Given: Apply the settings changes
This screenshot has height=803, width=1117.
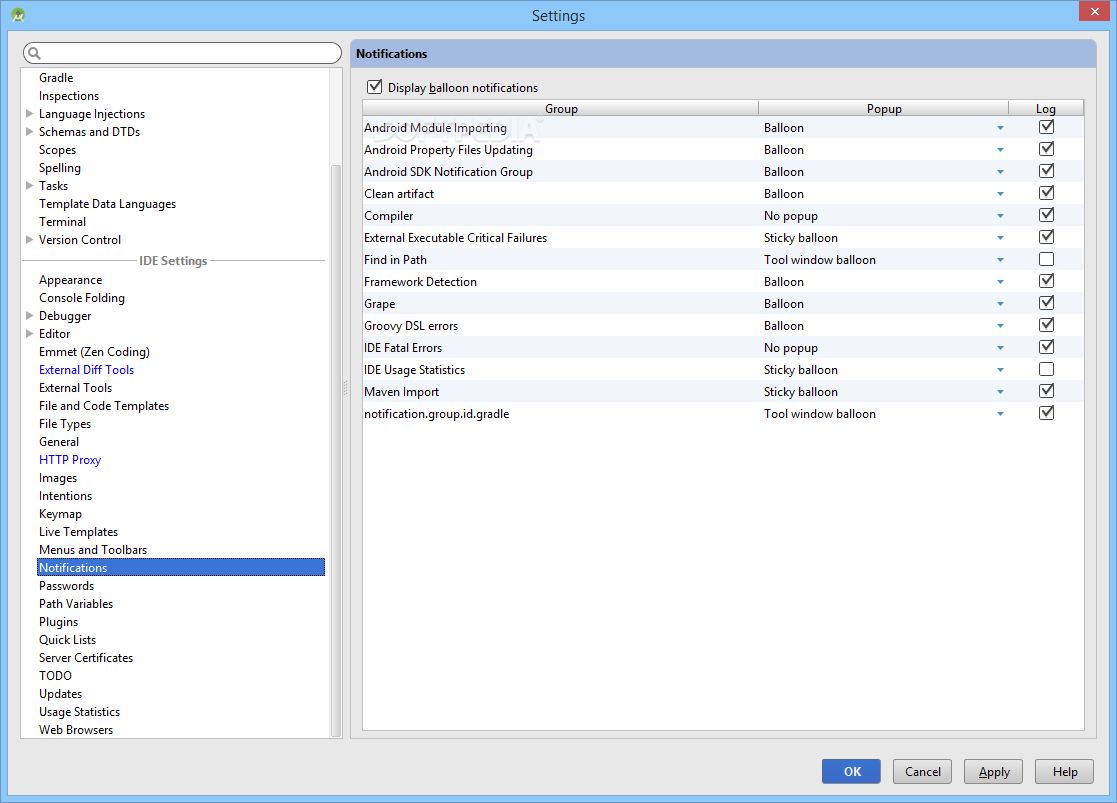Looking at the screenshot, I should click(994, 772).
